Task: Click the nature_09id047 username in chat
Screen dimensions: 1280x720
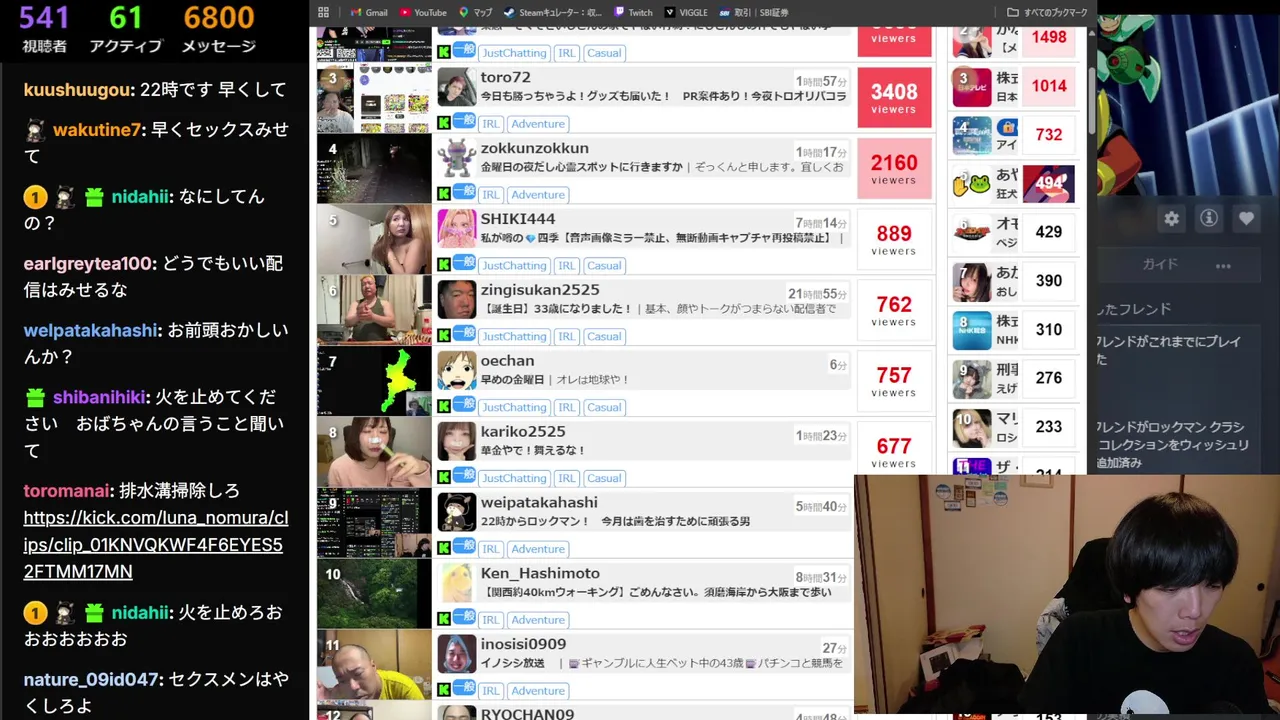Action: click(x=92, y=680)
